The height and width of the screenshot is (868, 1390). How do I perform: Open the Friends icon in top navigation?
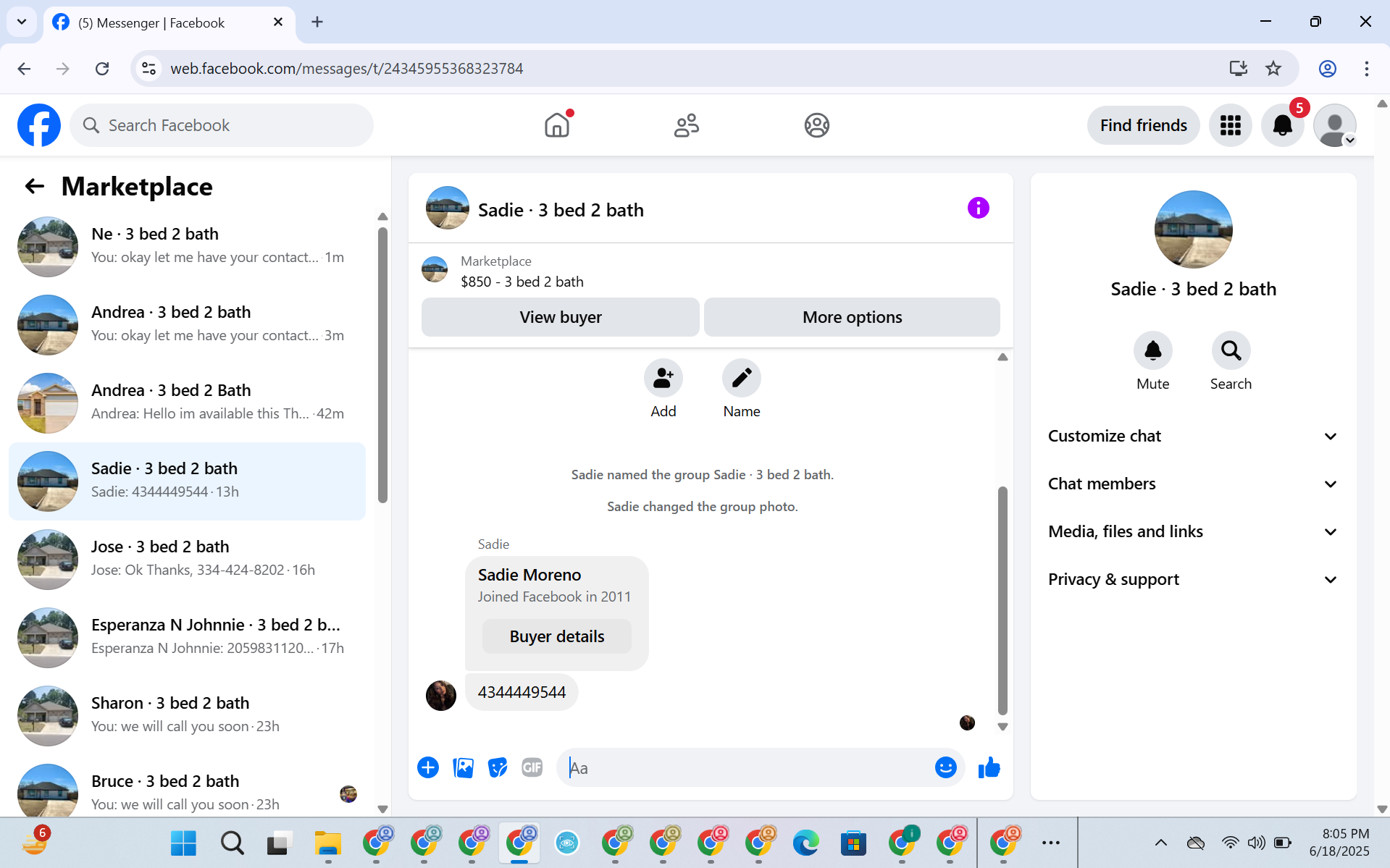pyautogui.click(x=687, y=125)
